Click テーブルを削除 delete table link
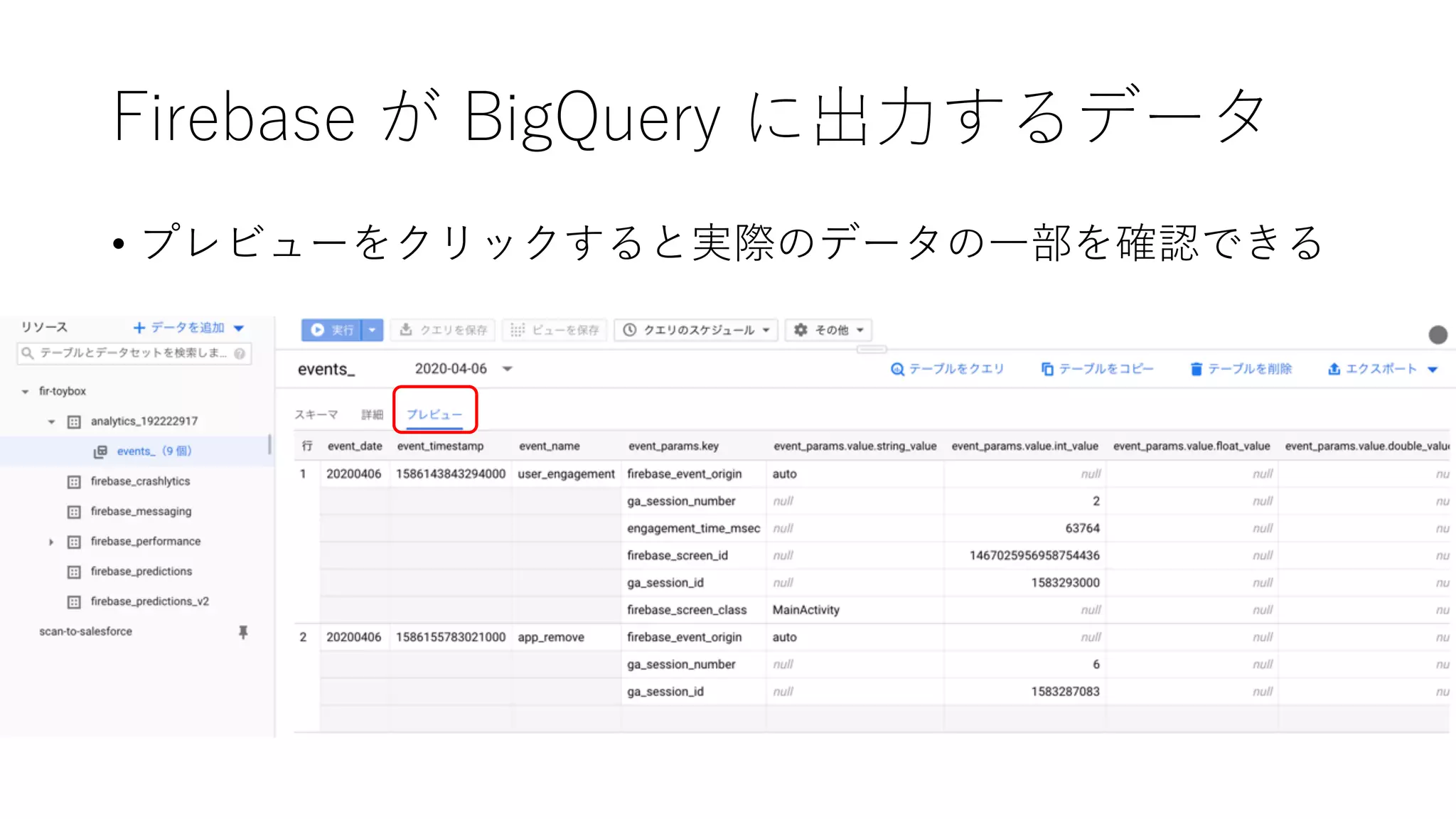1456x819 pixels. pos(1241,369)
